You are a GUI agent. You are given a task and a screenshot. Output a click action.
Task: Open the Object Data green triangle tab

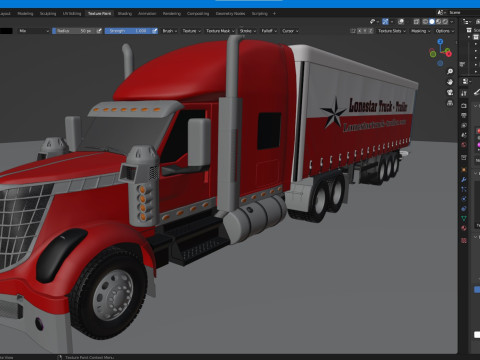click(x=464, y=218)
